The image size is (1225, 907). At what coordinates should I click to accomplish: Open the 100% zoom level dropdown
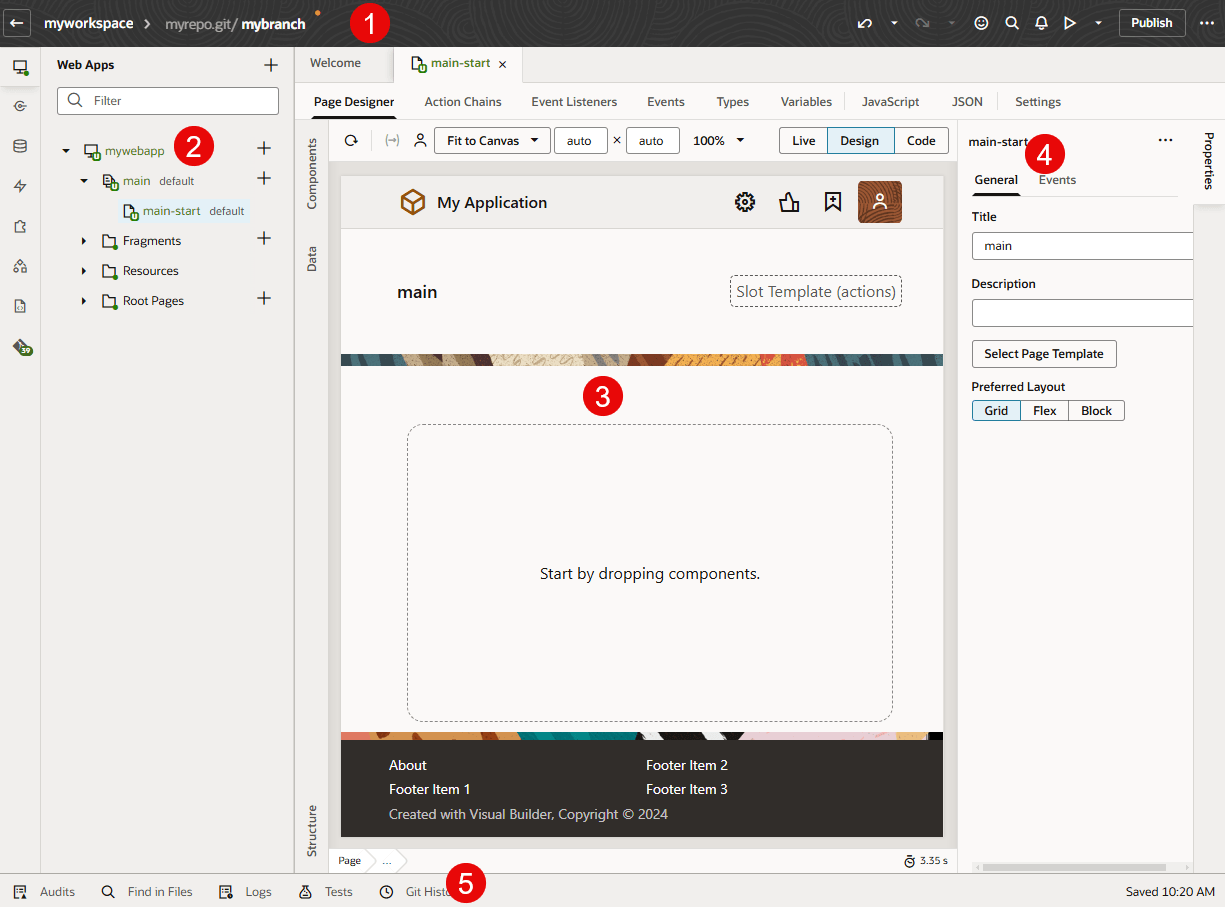coord(718,140)
